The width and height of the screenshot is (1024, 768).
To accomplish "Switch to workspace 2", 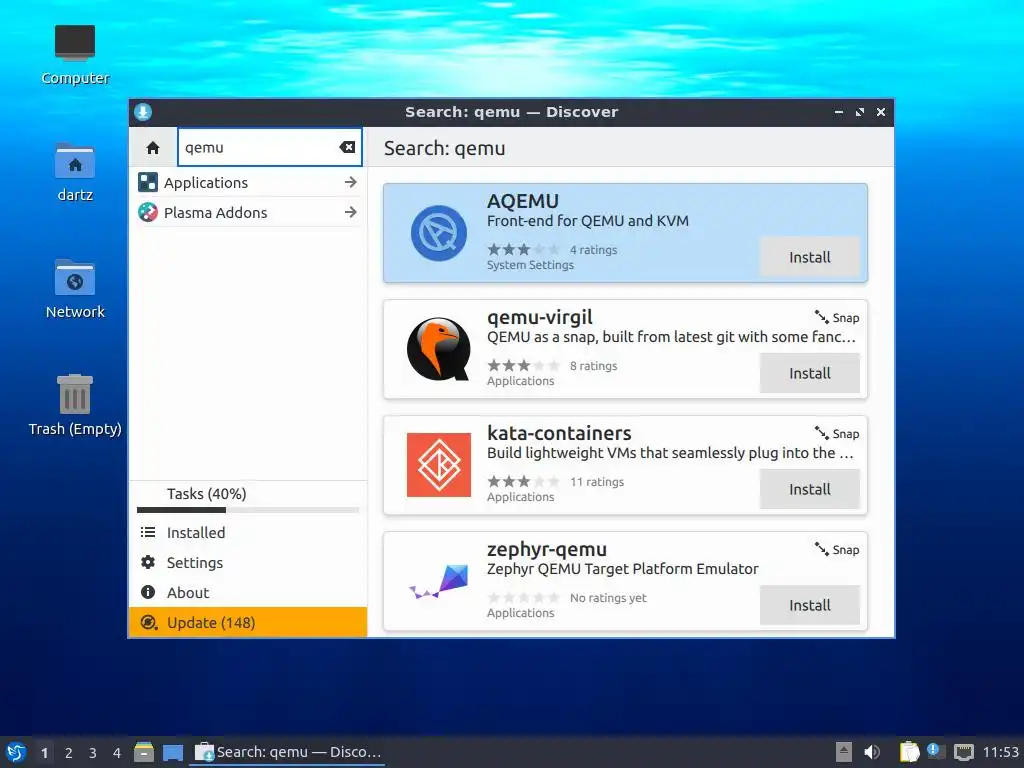I will 69,753.
